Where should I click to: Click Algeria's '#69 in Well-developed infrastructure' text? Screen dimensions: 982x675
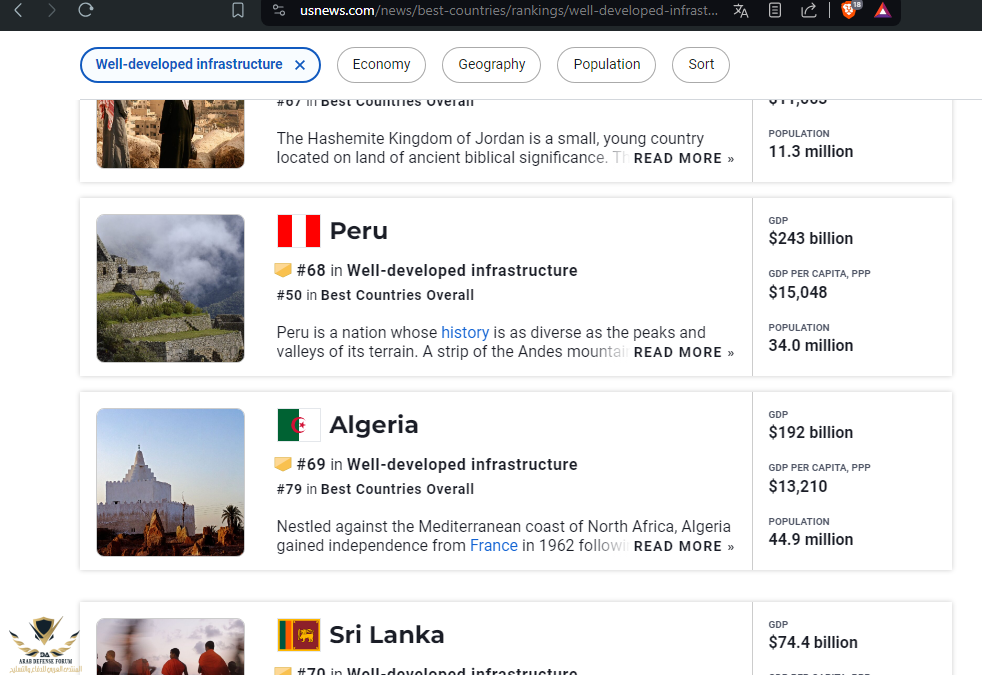tap(437, 465)
